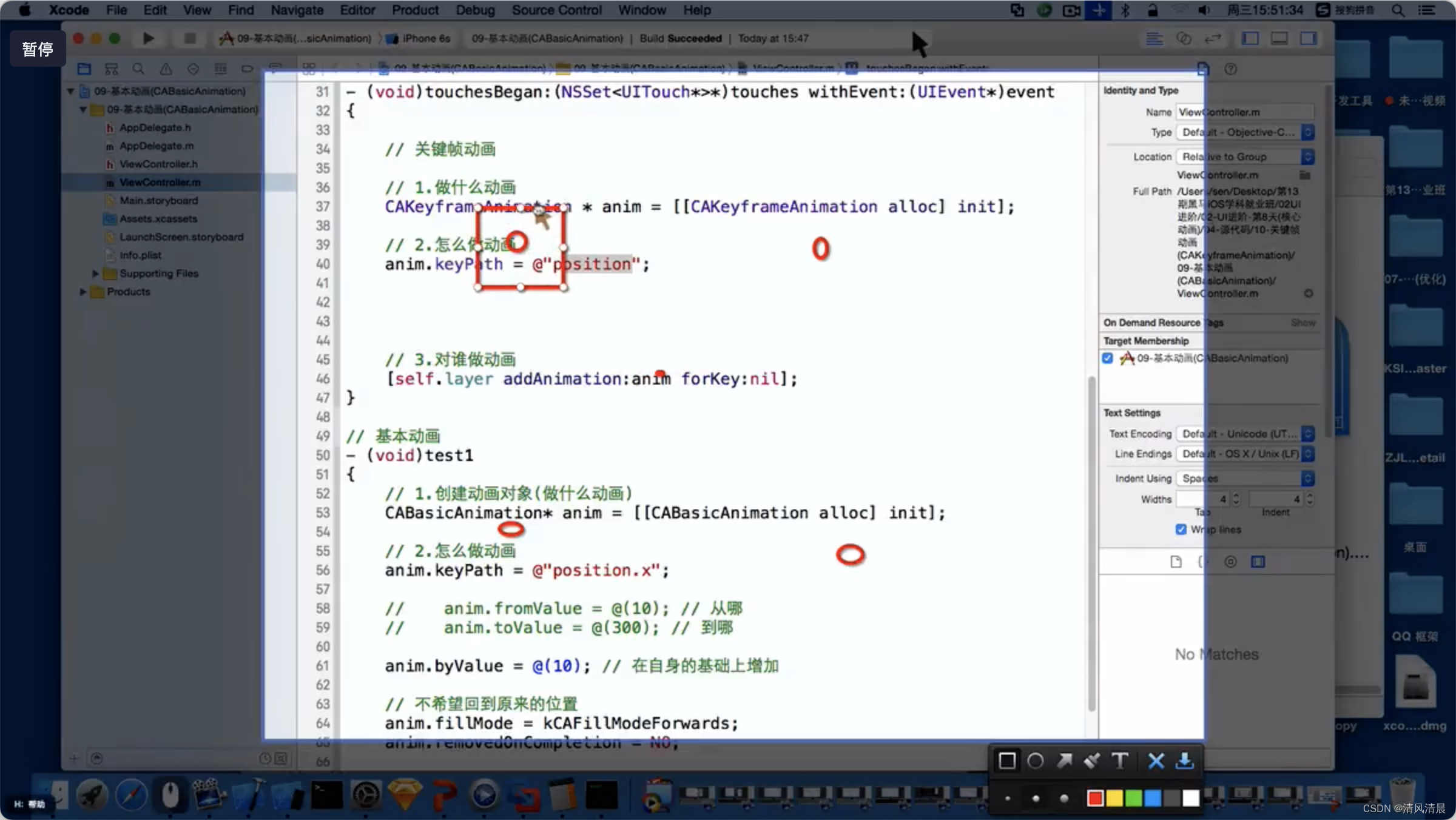The width and height of the screenshot is (1456, 820).
Task: Click the 暂停 pause overlay button
Action: [38, 49]
